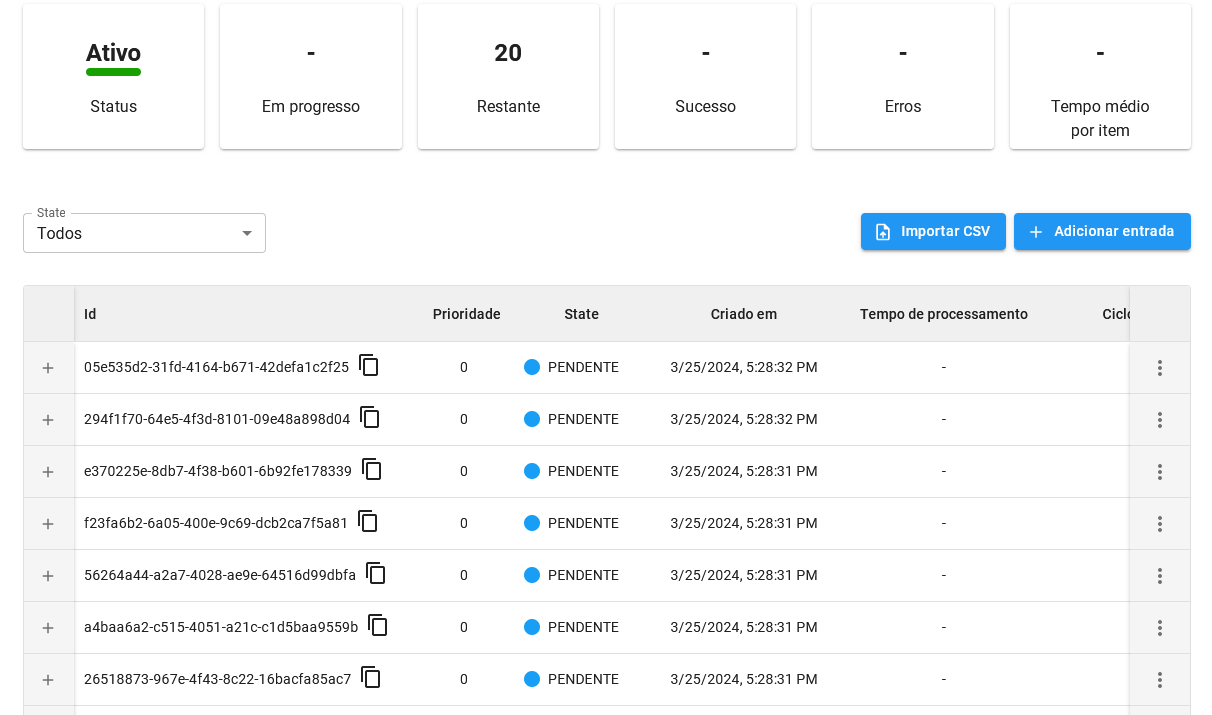Open the kebab menu for row 26518873

pyautogui.click(x=1159, y=680)
